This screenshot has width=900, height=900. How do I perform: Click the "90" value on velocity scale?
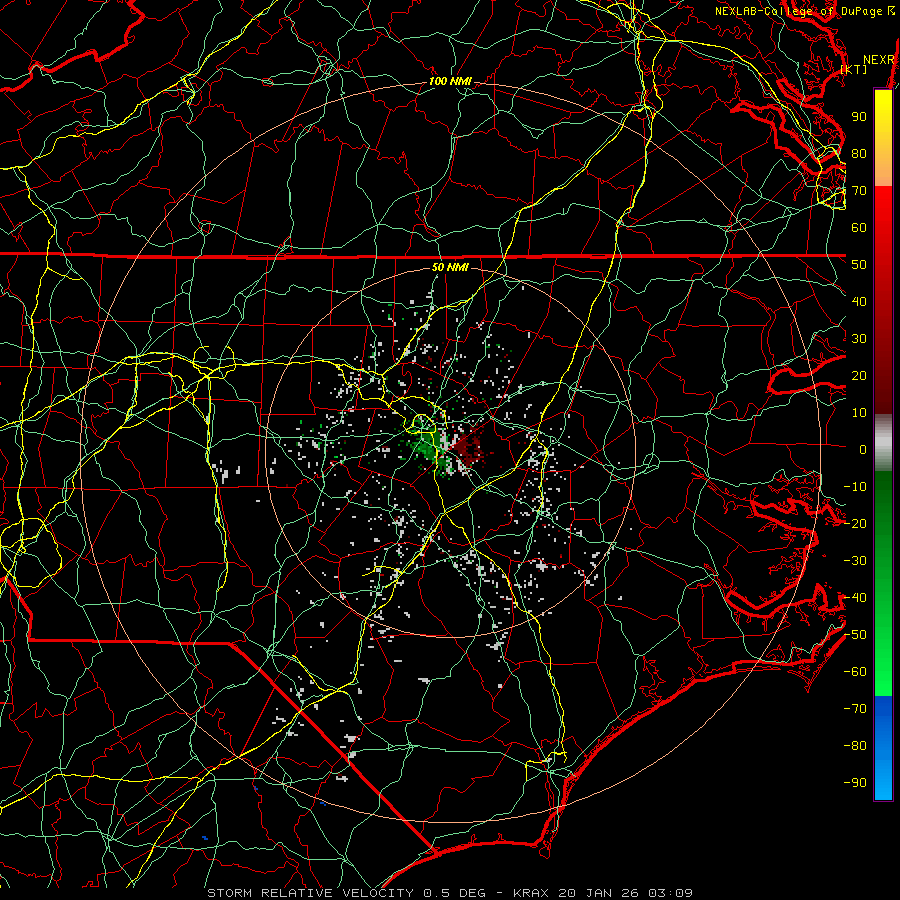859,117
